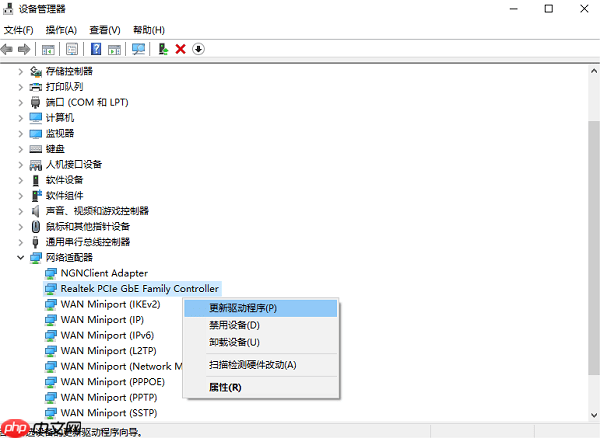Expand the 键盘 category

pyautogui.click(x=22, y=149)
